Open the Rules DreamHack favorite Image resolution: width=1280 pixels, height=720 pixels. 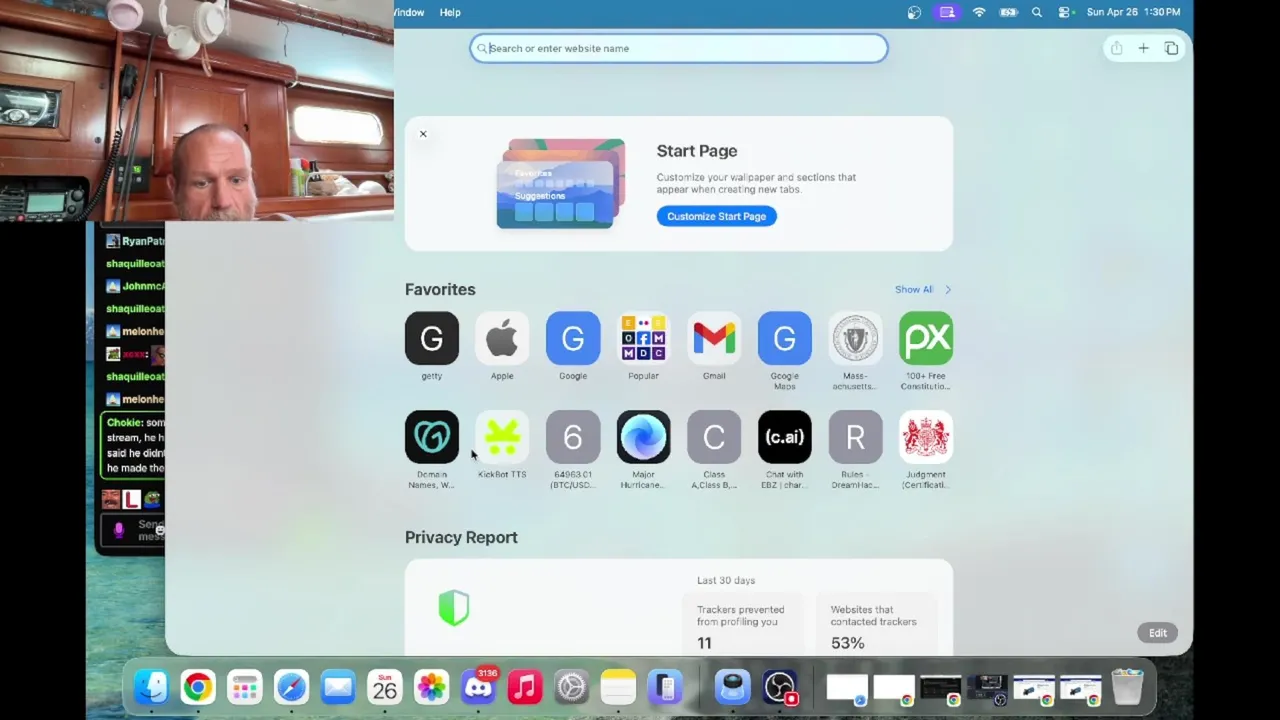[x=855, y=437]
